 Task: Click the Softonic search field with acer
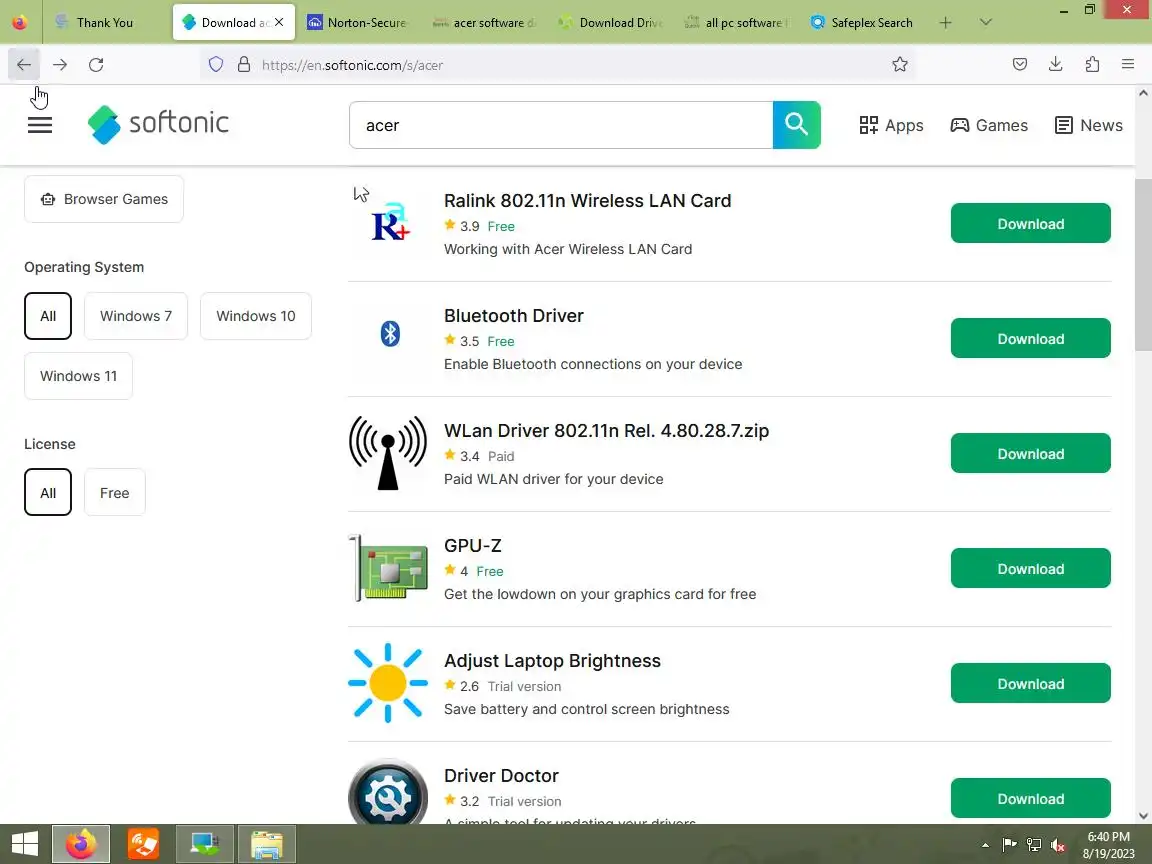(561, 125)
